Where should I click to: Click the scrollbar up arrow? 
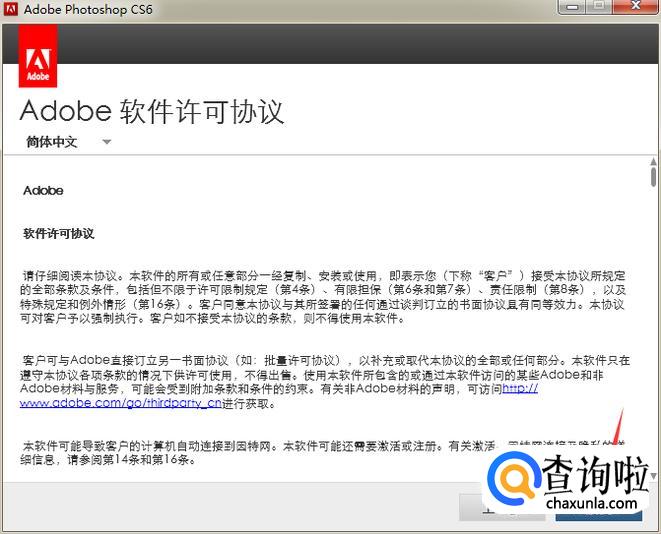pyautogui.click(x=653, y=165)
